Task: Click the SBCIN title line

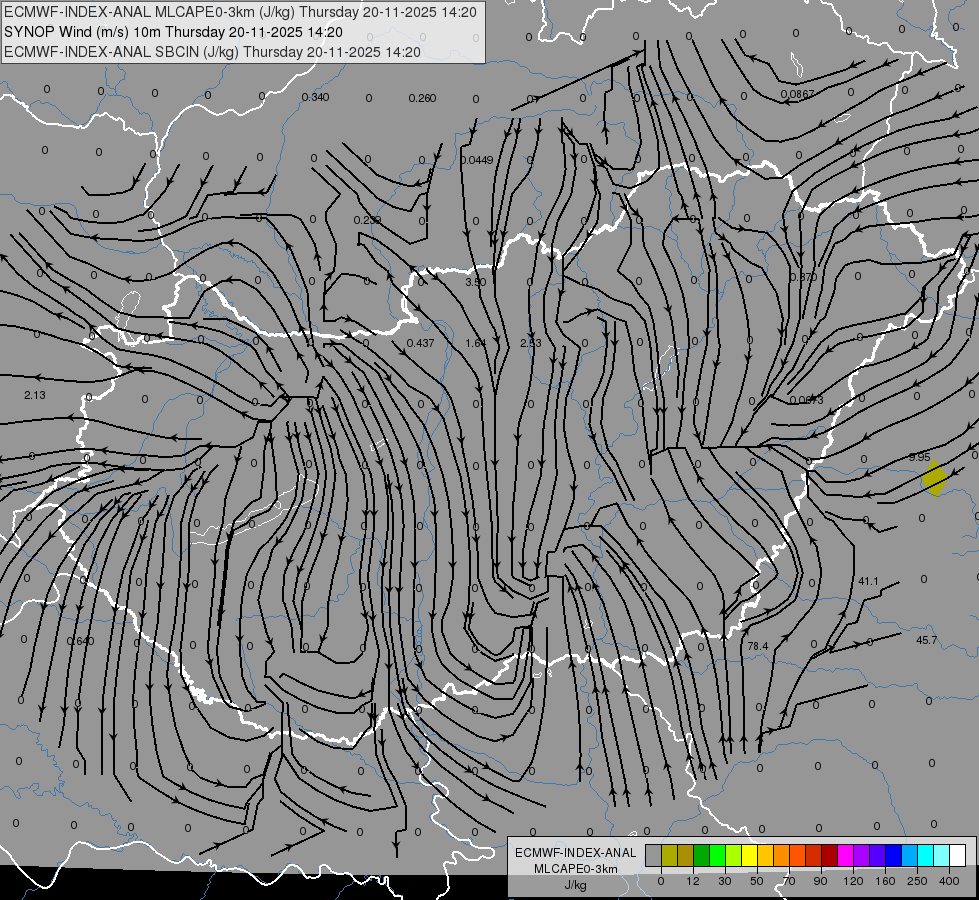Action: click(212, 52)
